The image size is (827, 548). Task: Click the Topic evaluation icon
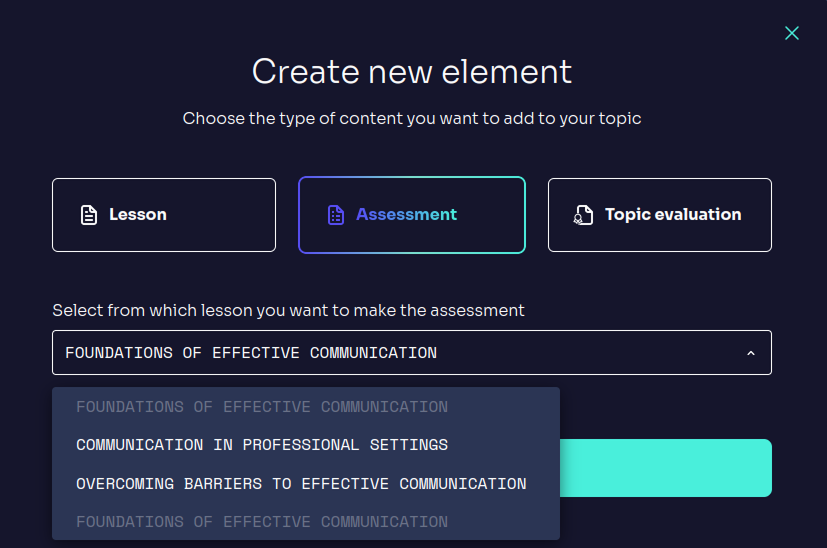click(x=583, y=215)
